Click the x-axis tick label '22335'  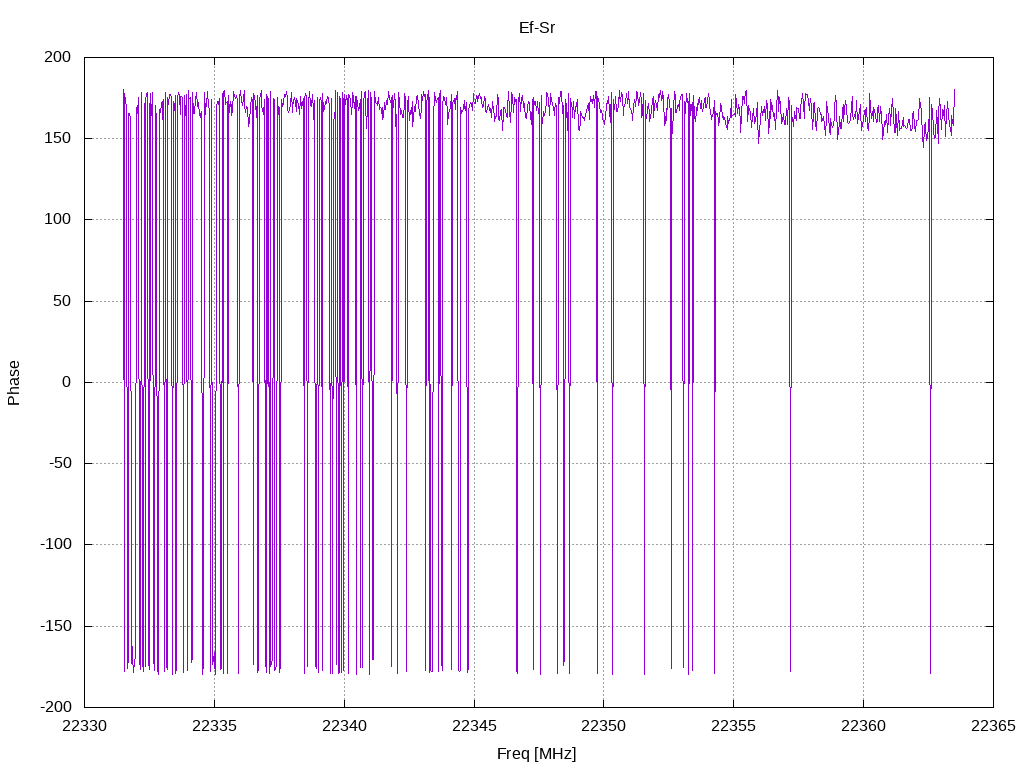coord(214,726)
